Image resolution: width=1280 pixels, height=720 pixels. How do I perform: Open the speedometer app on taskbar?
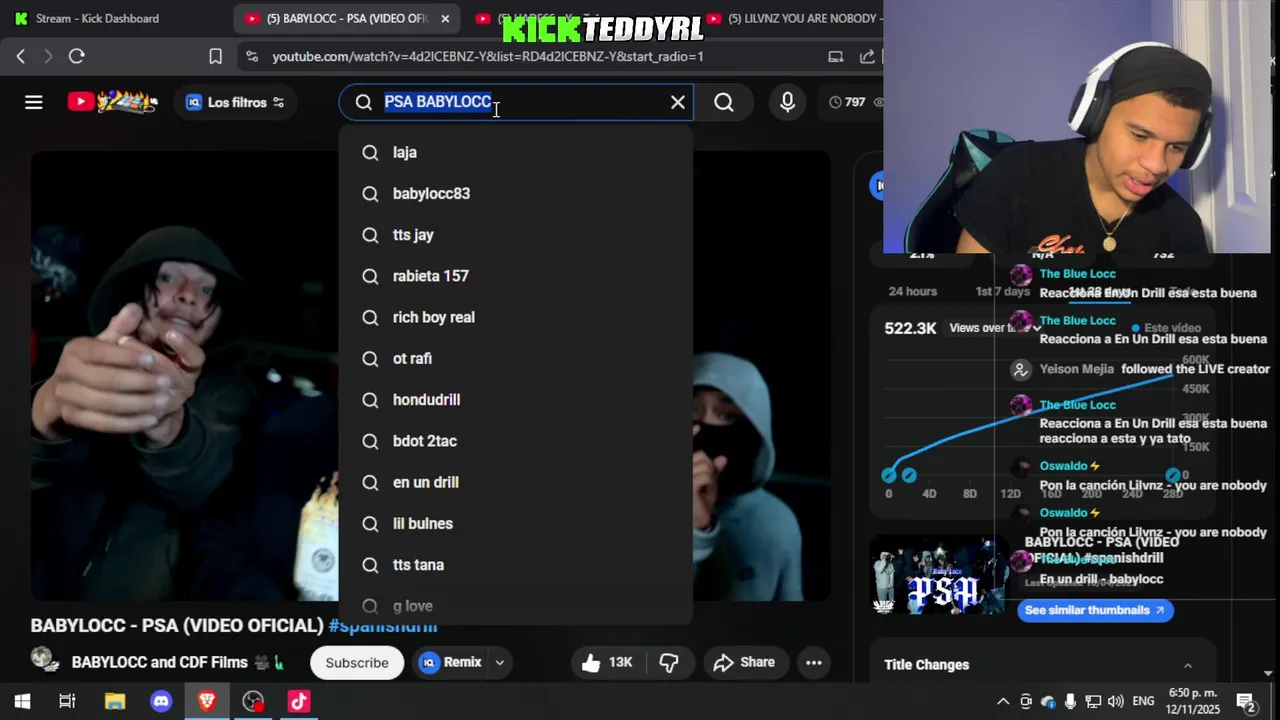point(253,701)
